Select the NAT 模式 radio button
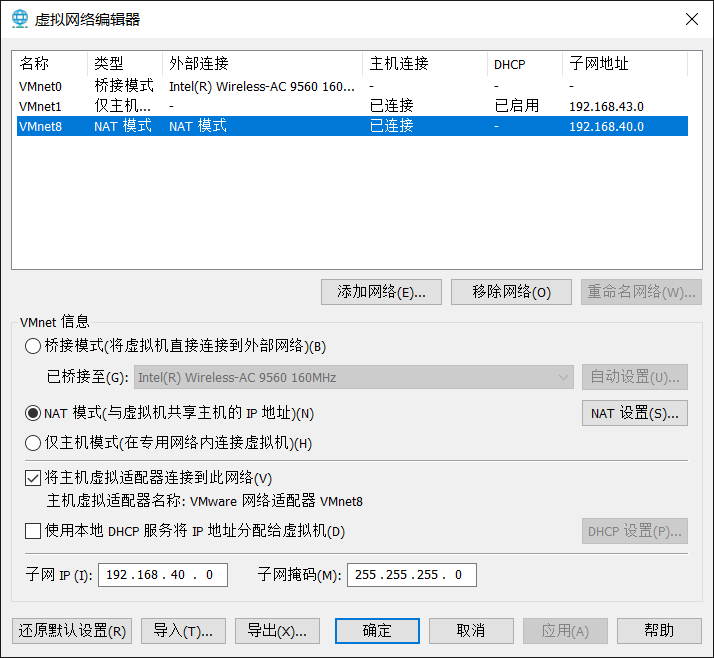The height and width of the screenshot is (658, 714). tap(33, 413)
